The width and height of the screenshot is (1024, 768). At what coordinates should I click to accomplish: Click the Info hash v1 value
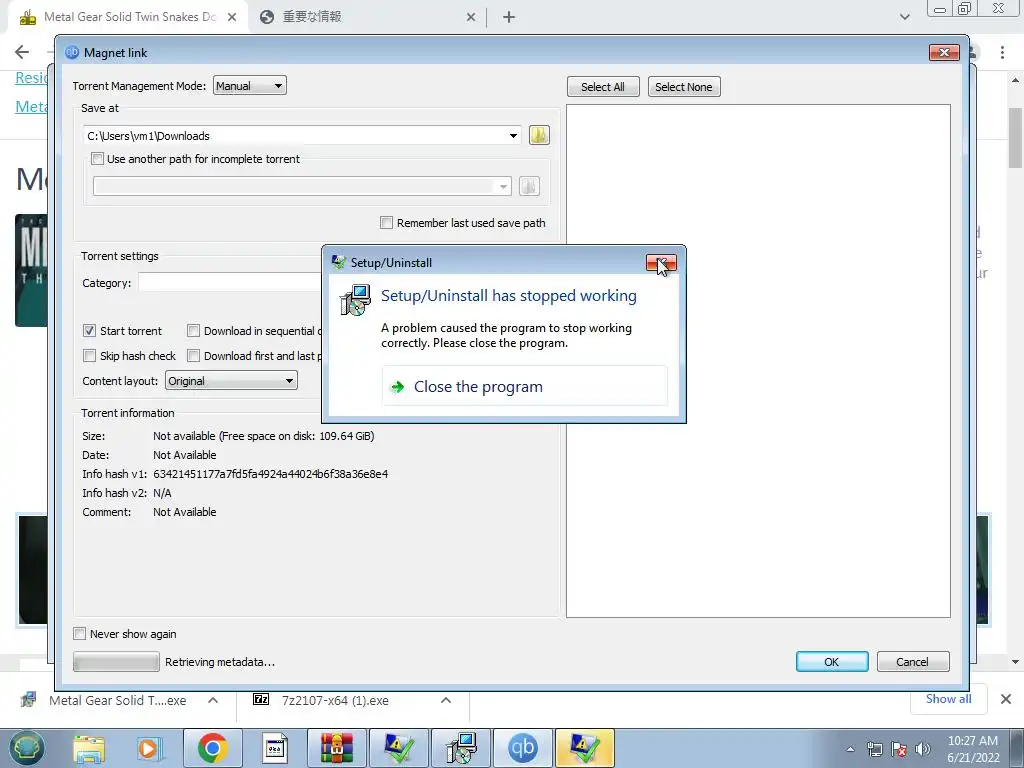(270, 474)
